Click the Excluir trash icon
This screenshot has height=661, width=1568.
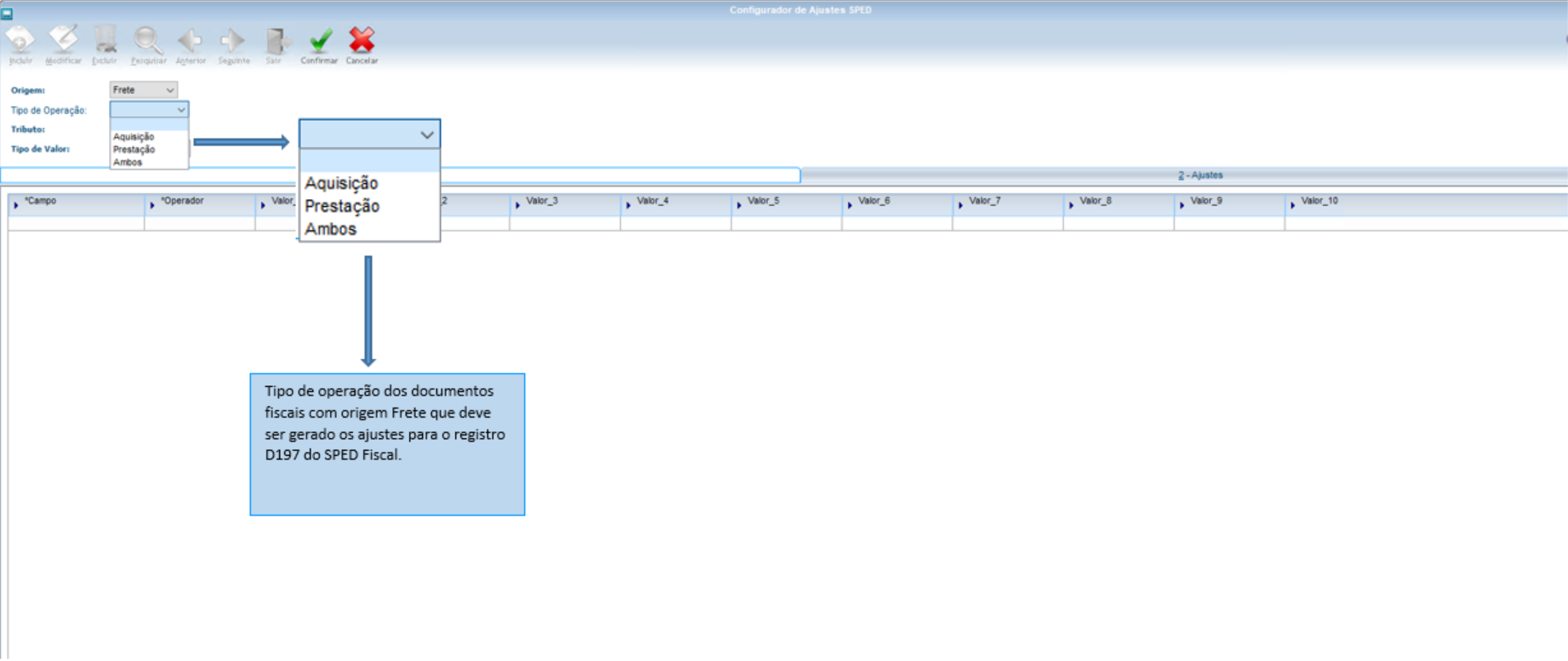pyautogui.click(x=105, y=40)
